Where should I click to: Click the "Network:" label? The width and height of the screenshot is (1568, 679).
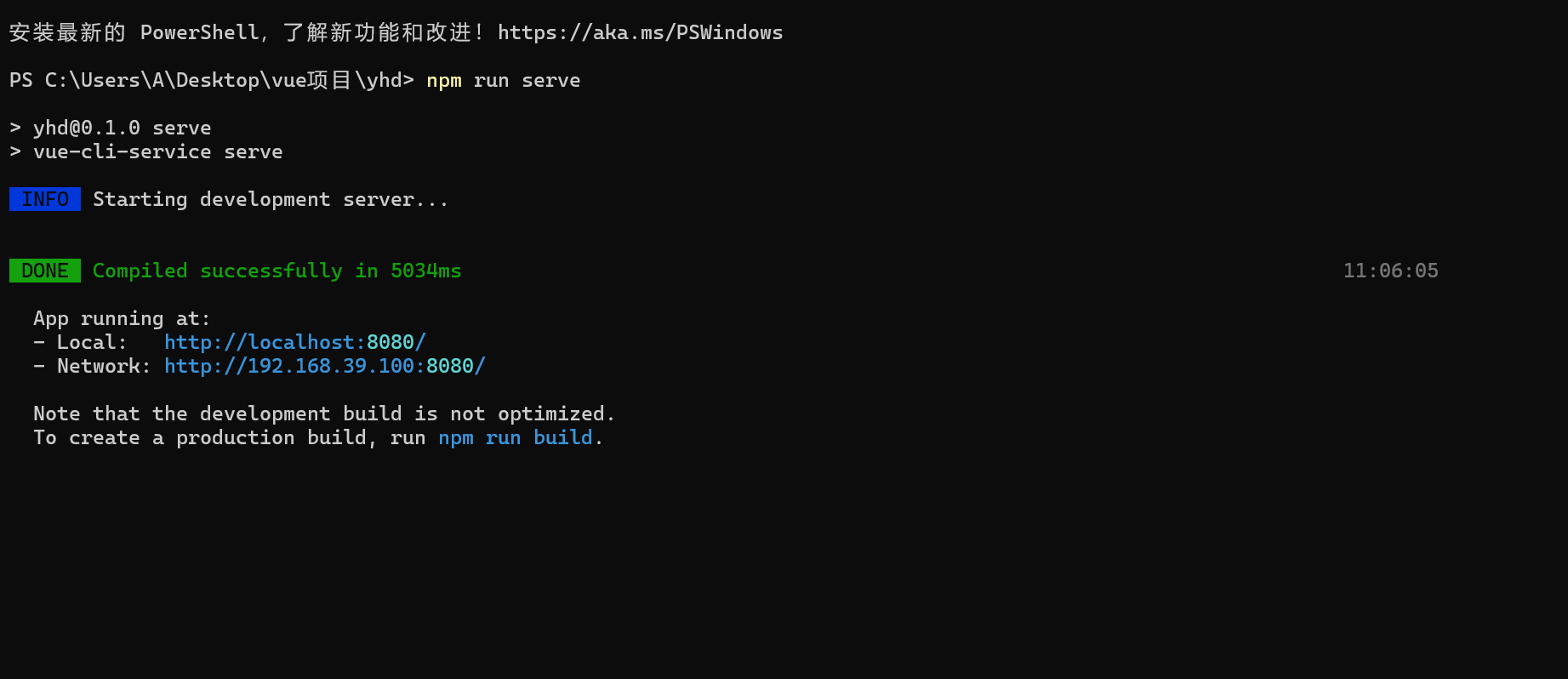[104, 366]
